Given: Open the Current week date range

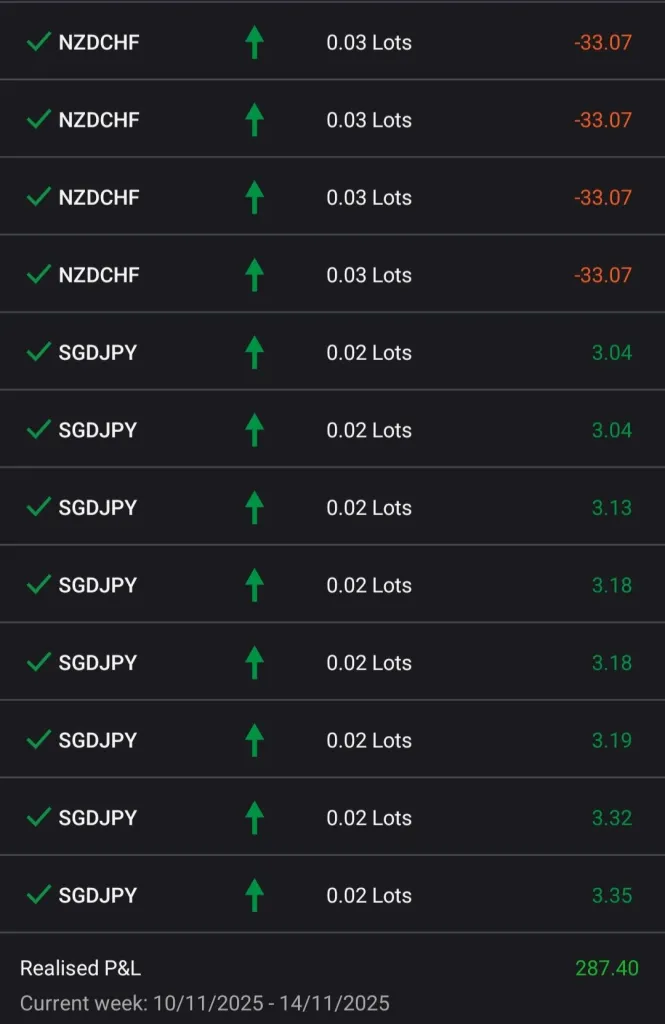Looking at the screenshot, I should pos(204,1002).
